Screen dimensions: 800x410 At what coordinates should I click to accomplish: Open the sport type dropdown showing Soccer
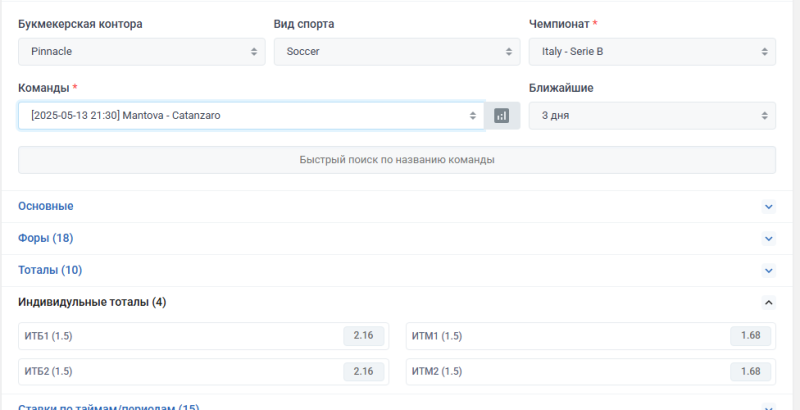pos(397,52)
